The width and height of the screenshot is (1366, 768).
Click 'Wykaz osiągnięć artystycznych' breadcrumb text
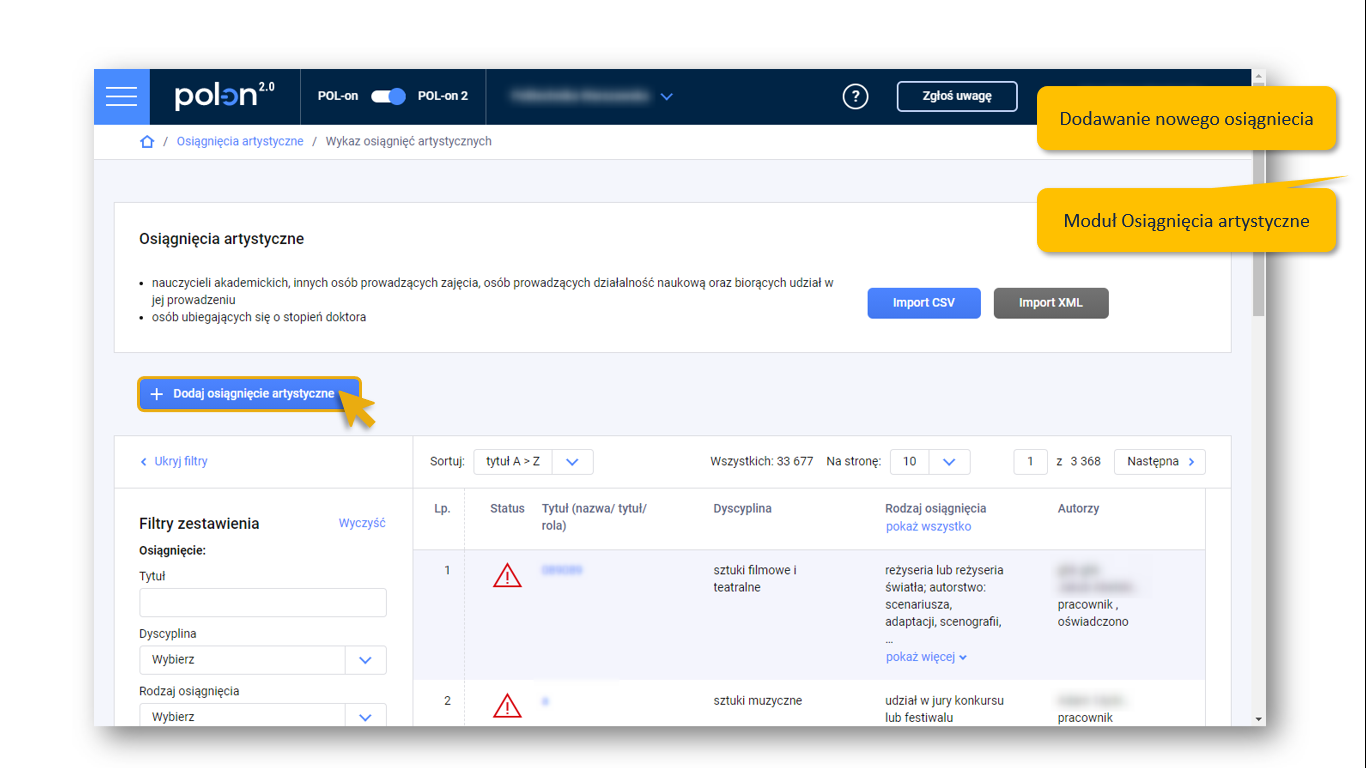[x=409, y=141]
